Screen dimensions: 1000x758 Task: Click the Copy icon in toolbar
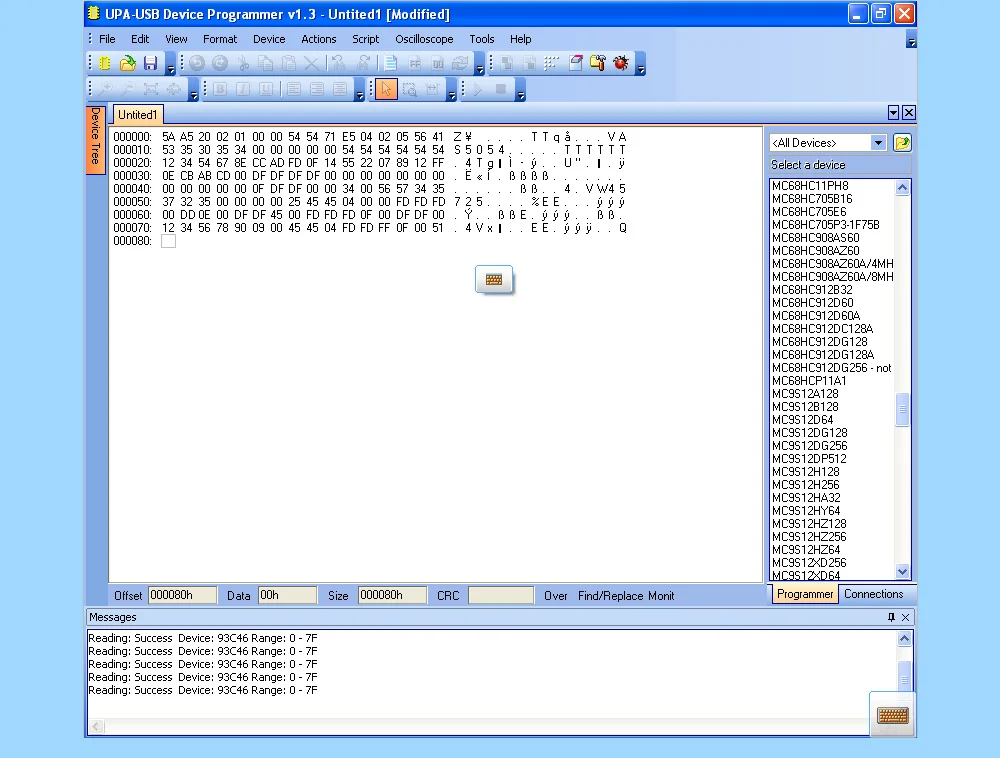pyautogui.click(x=266, y=63)
